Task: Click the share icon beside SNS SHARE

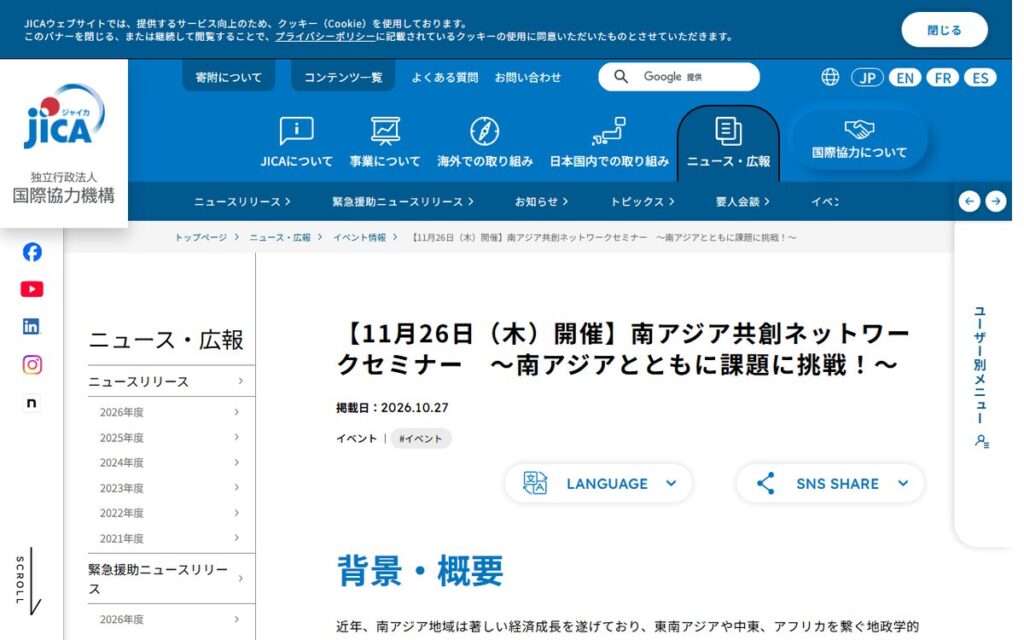Action: (765, 483)
